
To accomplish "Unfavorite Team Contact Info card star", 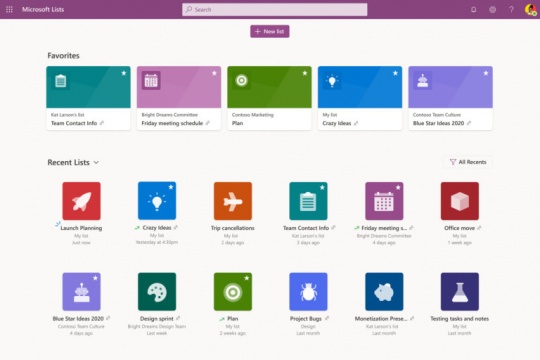I will coord(124,73).
